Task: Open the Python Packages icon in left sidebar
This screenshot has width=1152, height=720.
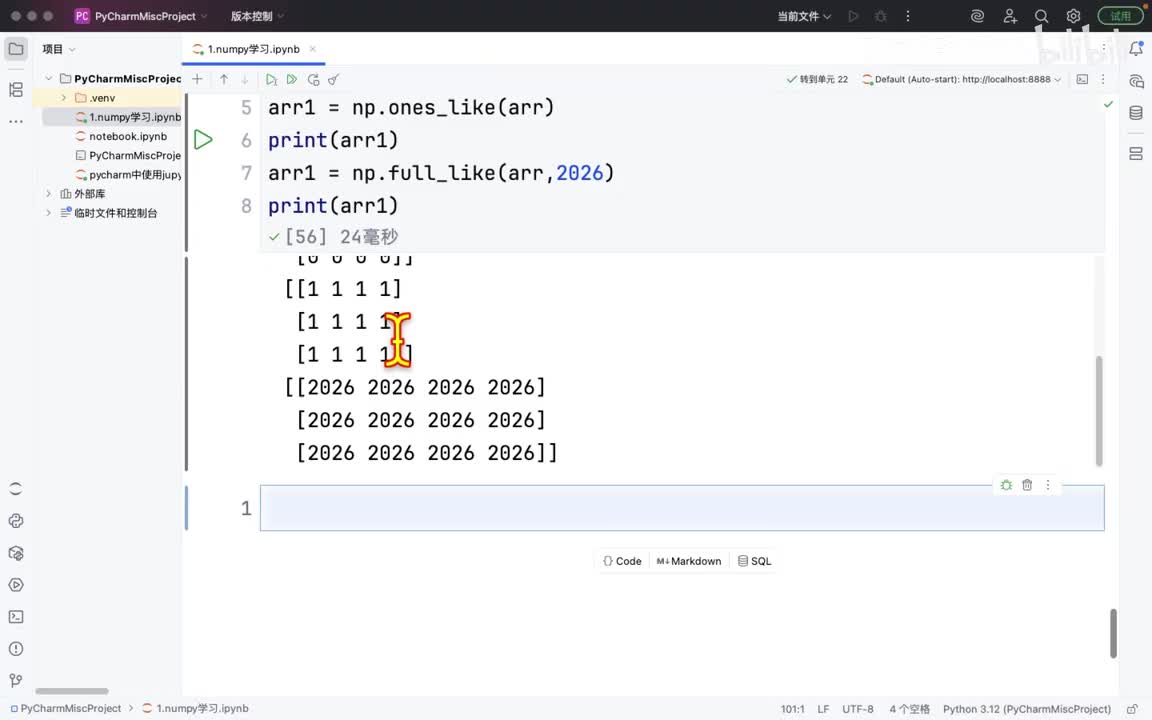Action: 16,553
